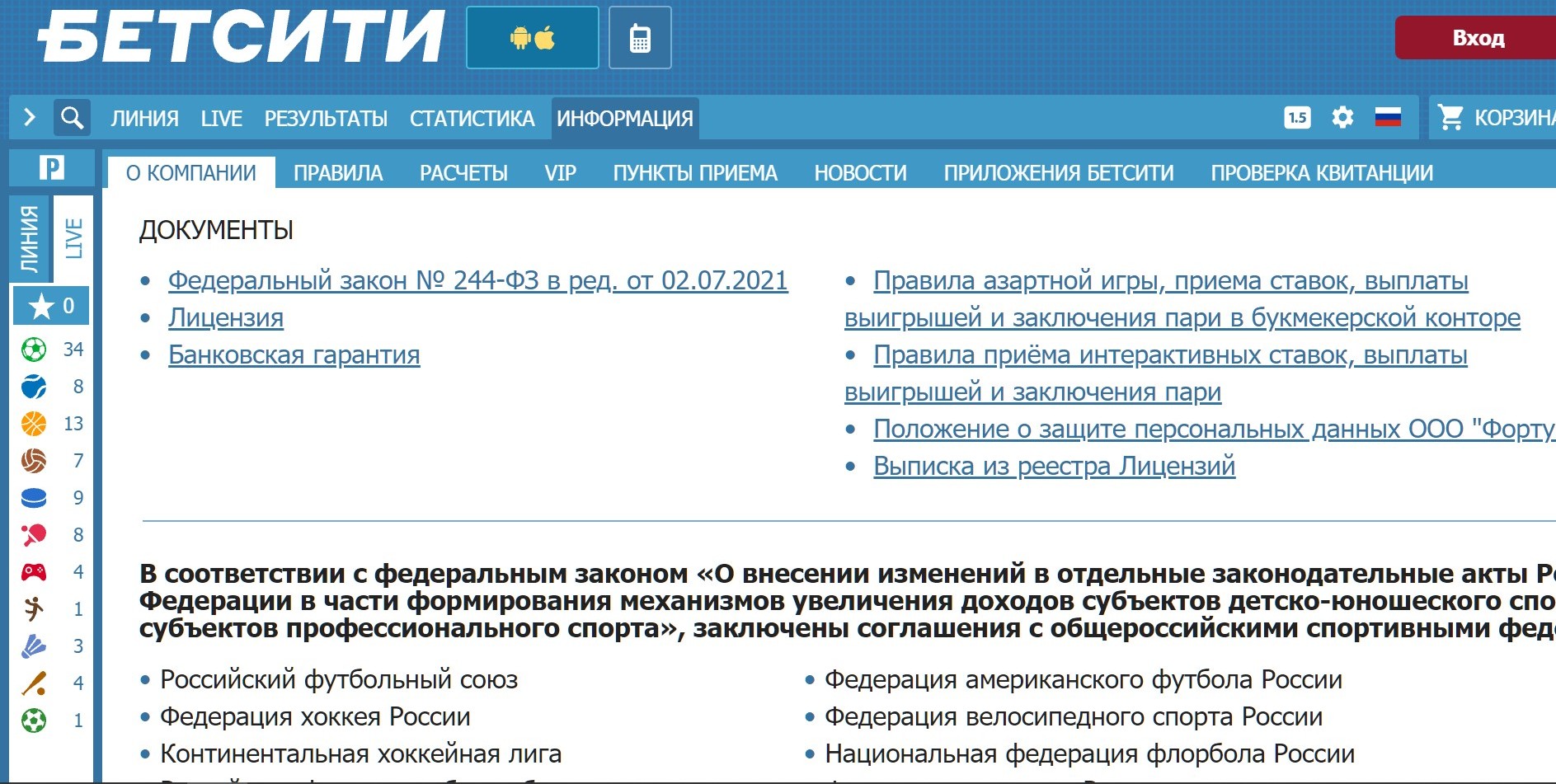Open settings via the gear icon

(1342, 118)
